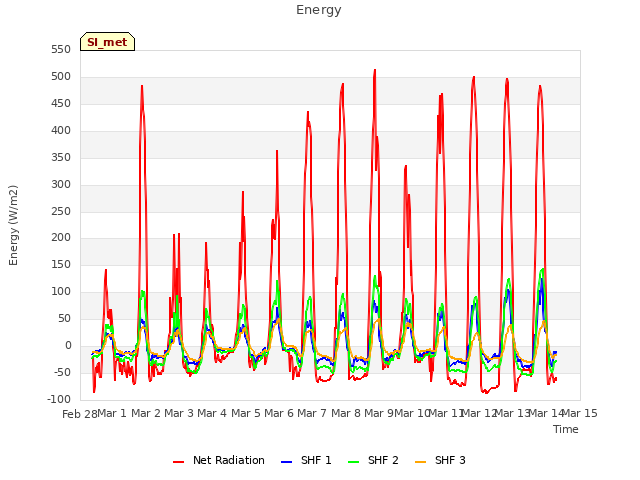
Task: Click the blue SHF 1 legend swatch
Action: (x=287, y=462)
